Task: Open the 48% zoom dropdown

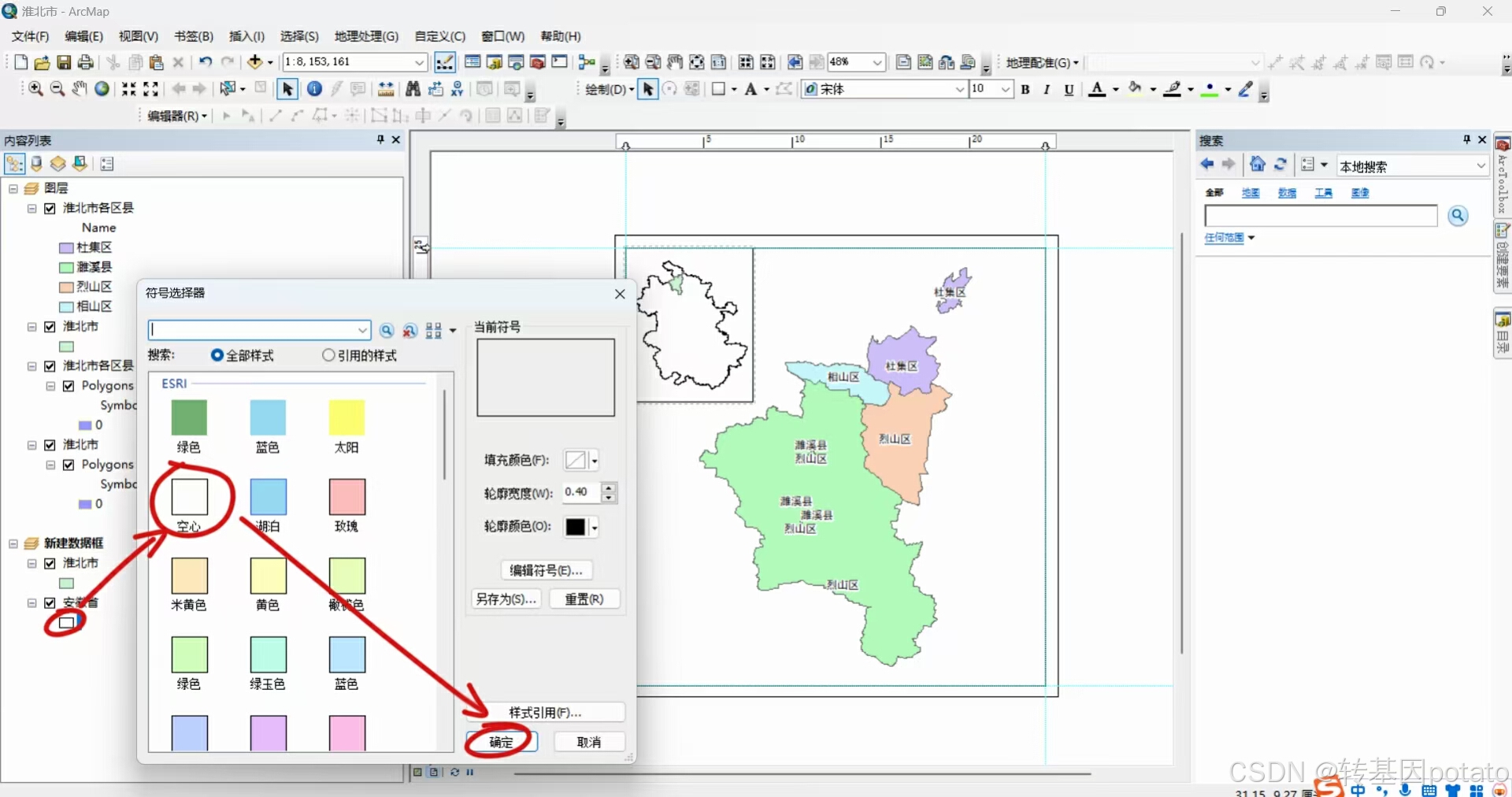Action: (x=877, y=62)
